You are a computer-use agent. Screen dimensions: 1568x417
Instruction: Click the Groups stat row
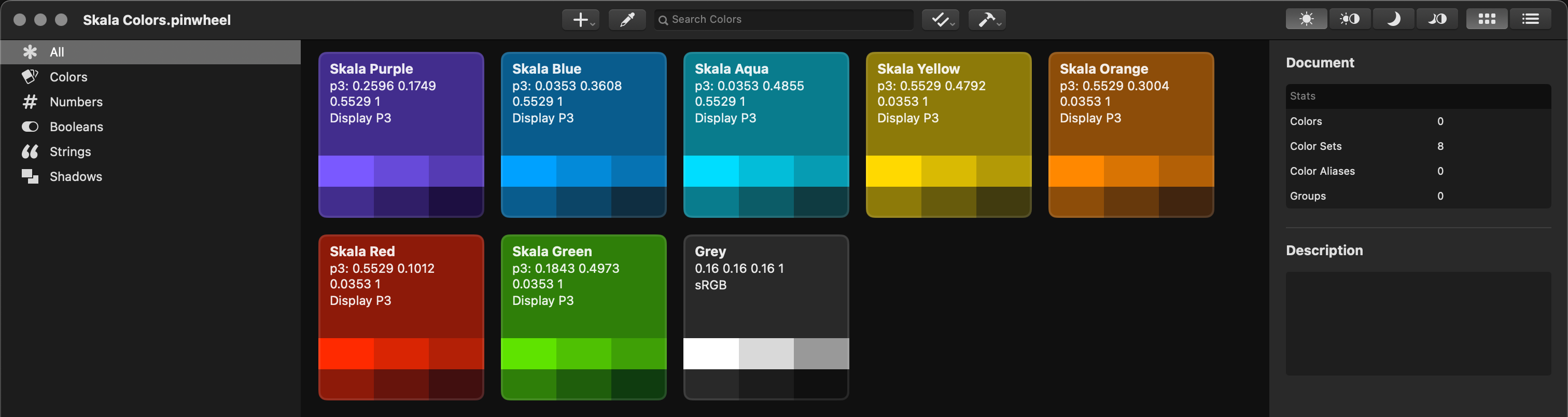[1418, 196]
